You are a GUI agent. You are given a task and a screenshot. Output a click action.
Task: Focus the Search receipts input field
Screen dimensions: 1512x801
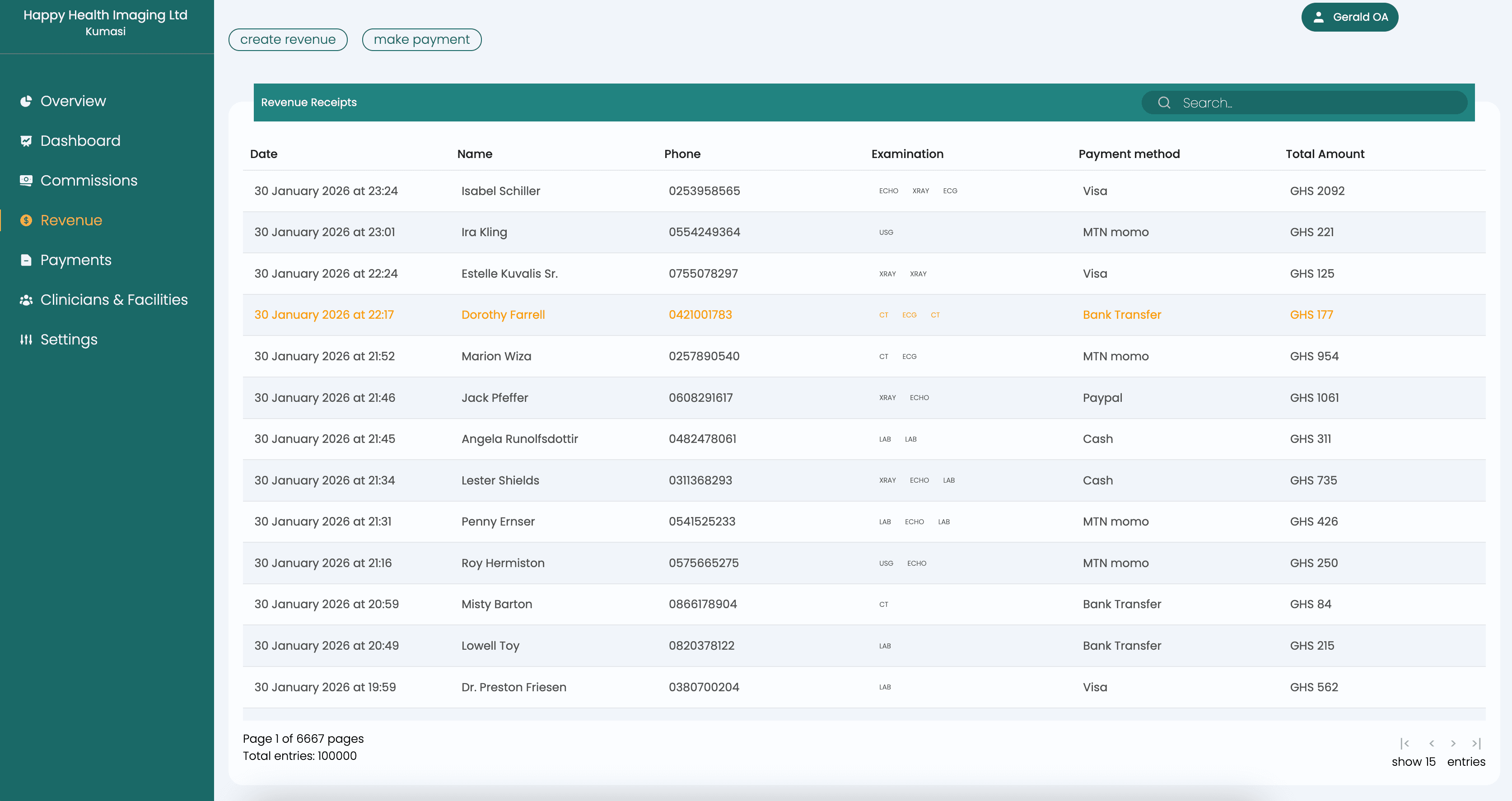coord(1304,102)
